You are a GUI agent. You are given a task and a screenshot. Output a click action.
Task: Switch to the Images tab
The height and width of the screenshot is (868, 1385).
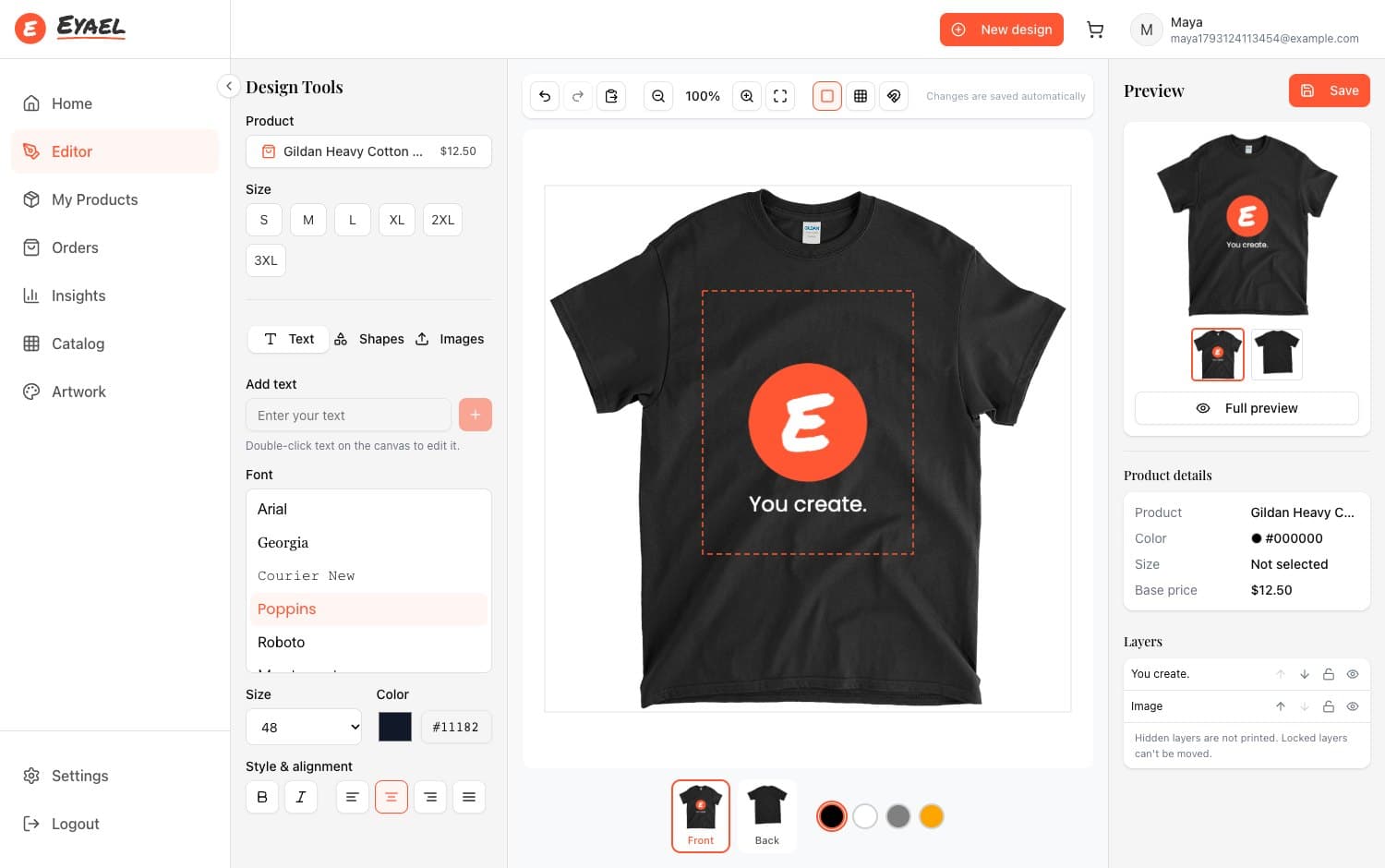pos(451,339)
